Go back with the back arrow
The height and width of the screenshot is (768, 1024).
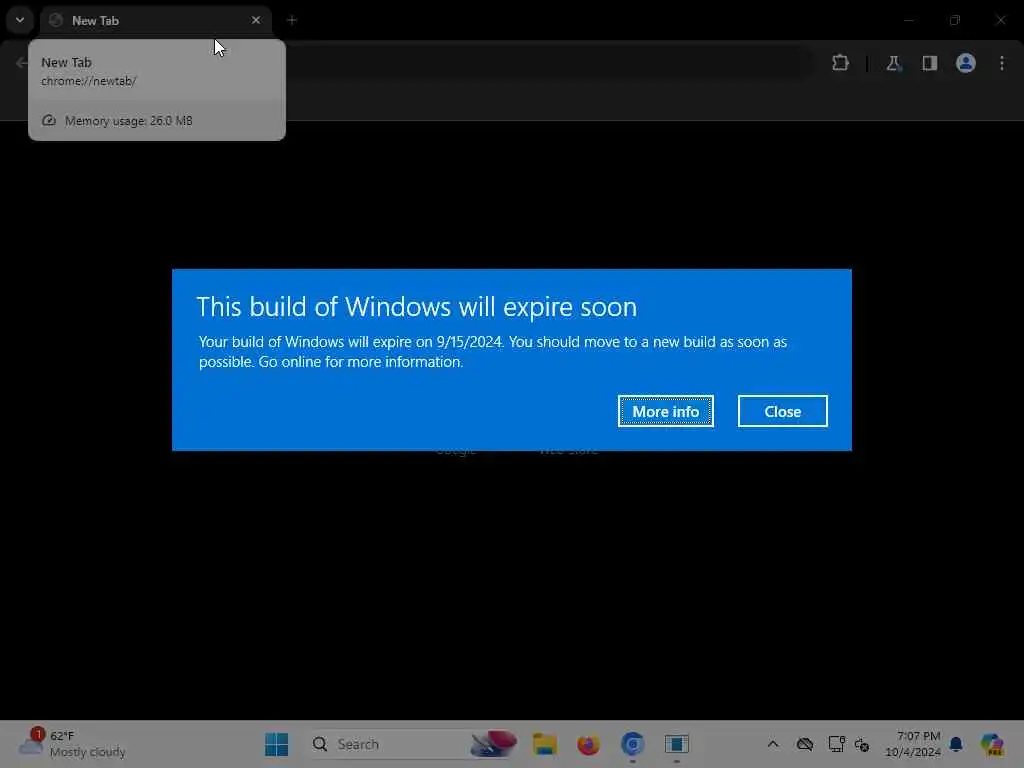click(20, 63)
